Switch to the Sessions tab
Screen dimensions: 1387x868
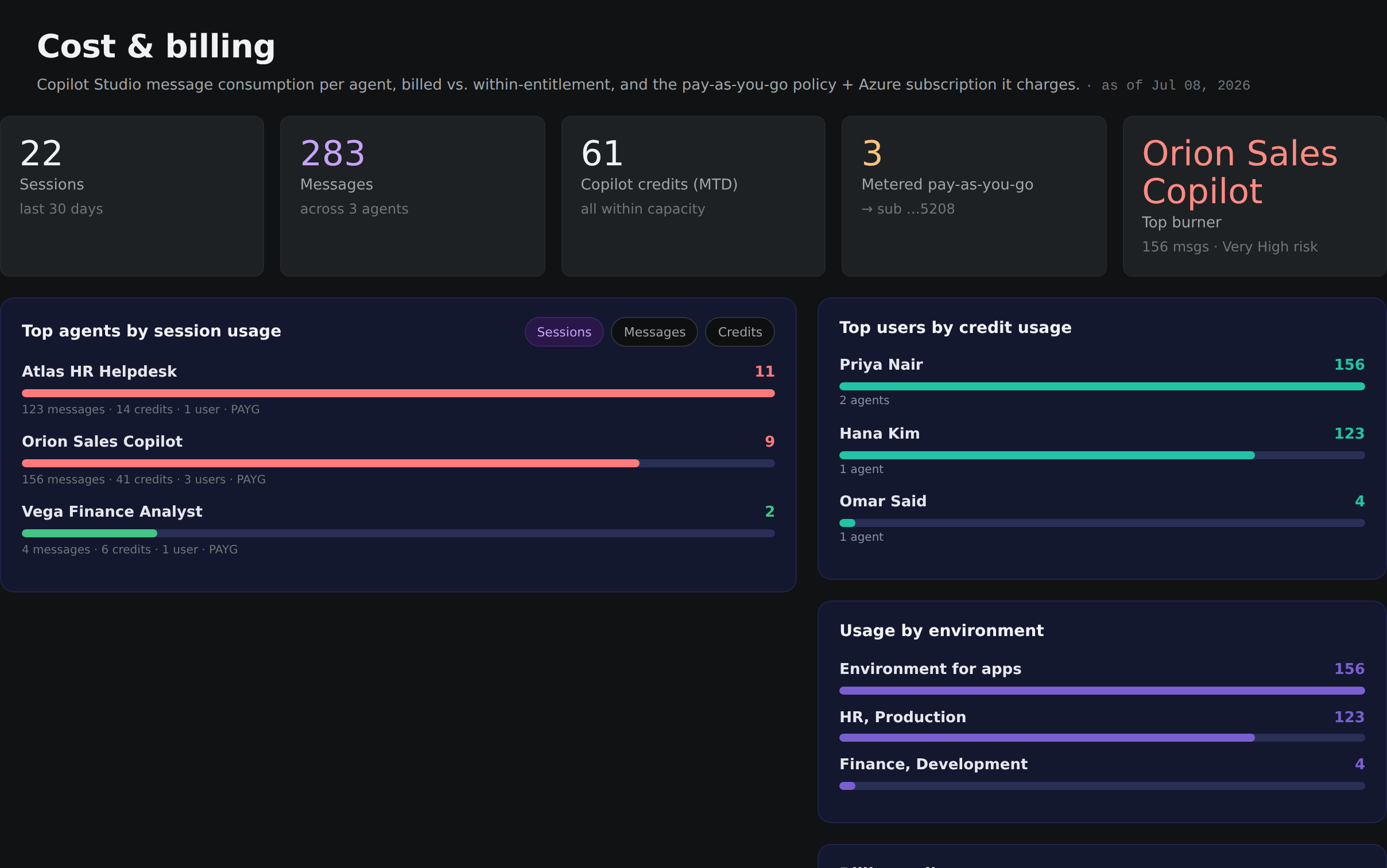[x=564, y=332]
